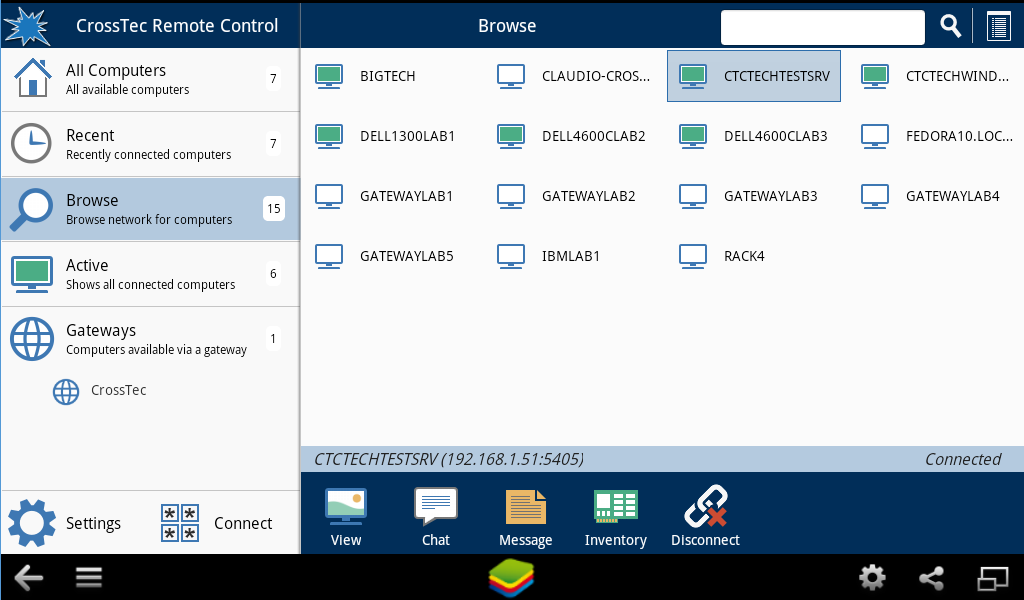Toggle full screen window icon
The image size is (1024, 600).
point(993,578)
